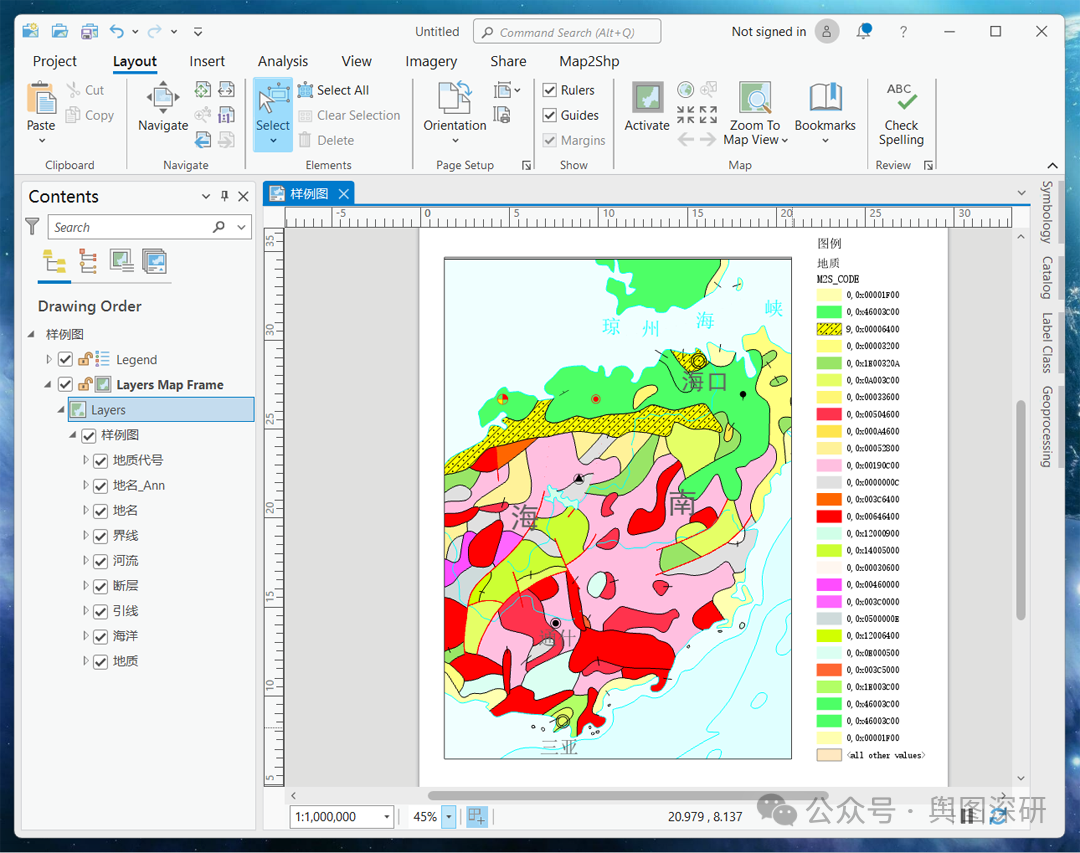
Task: Uncheck the Legend element visibility checkbox
Action: pyautogui.click(x=65, y=359)
